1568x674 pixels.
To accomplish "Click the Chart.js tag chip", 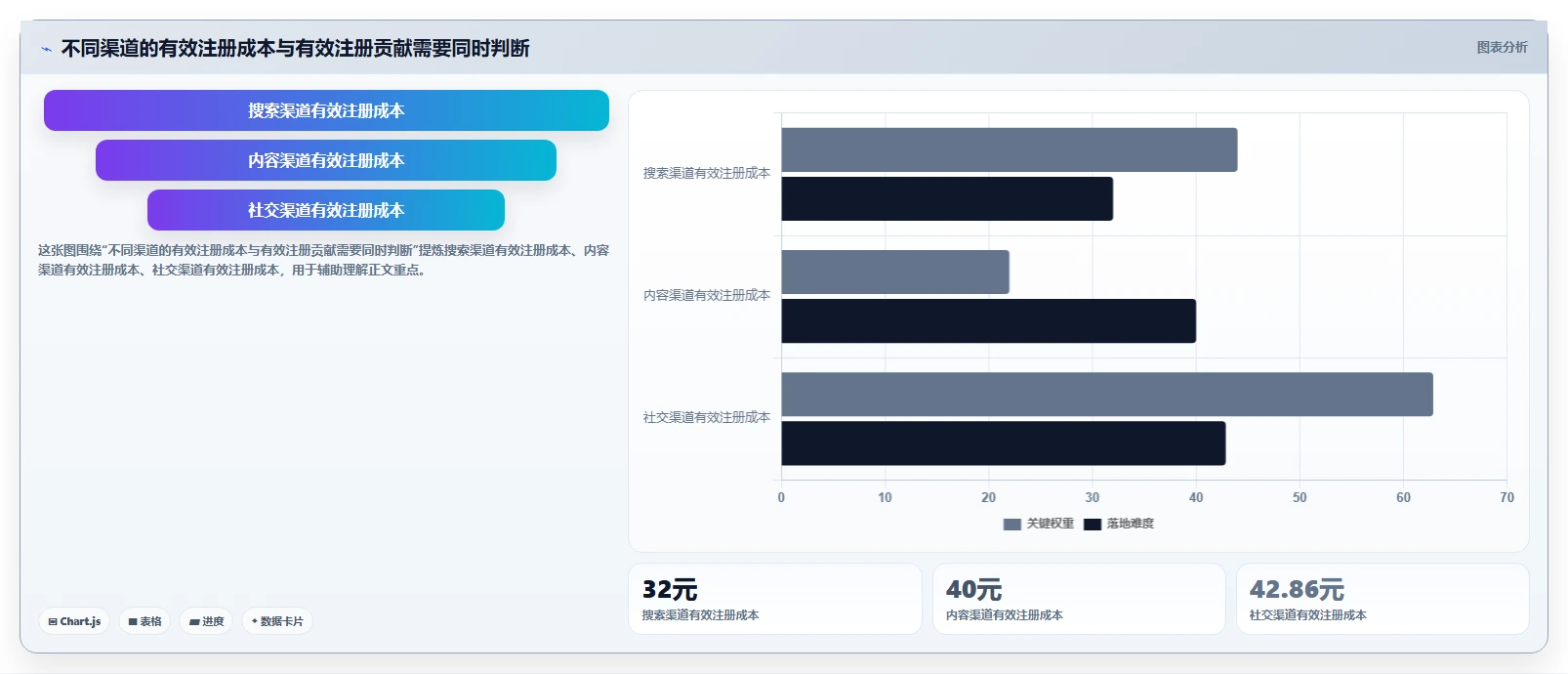I will tap(74, 621).
